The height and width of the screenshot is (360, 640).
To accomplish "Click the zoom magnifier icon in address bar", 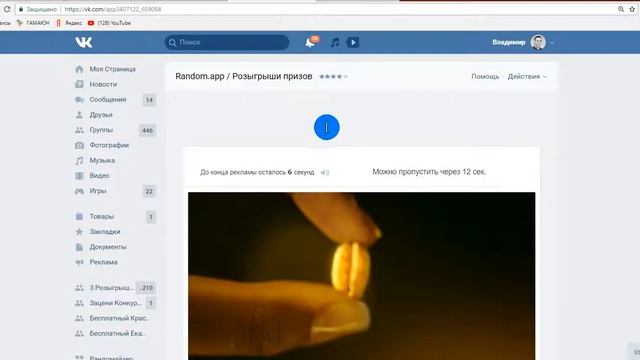I will pos(620,9).
